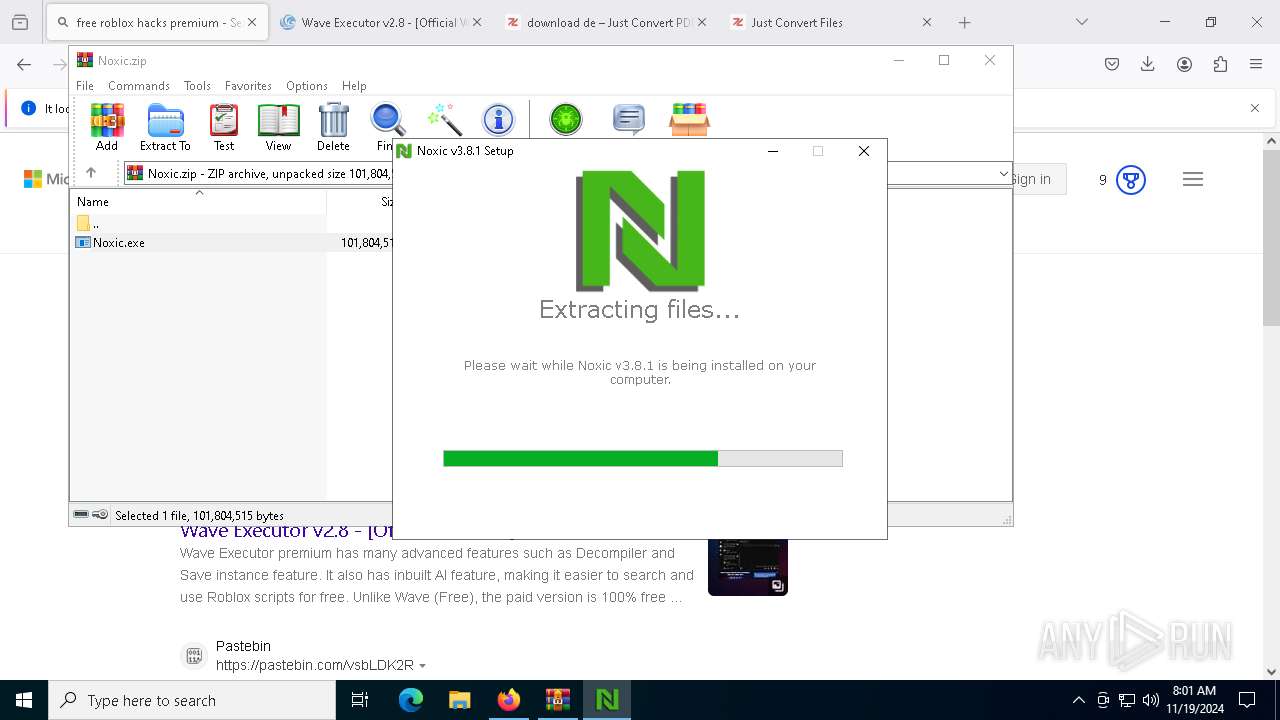1280x720 pixels.
Task: Go up one folder level arrow
Action: pyautogui.click(x=91, y=173)
